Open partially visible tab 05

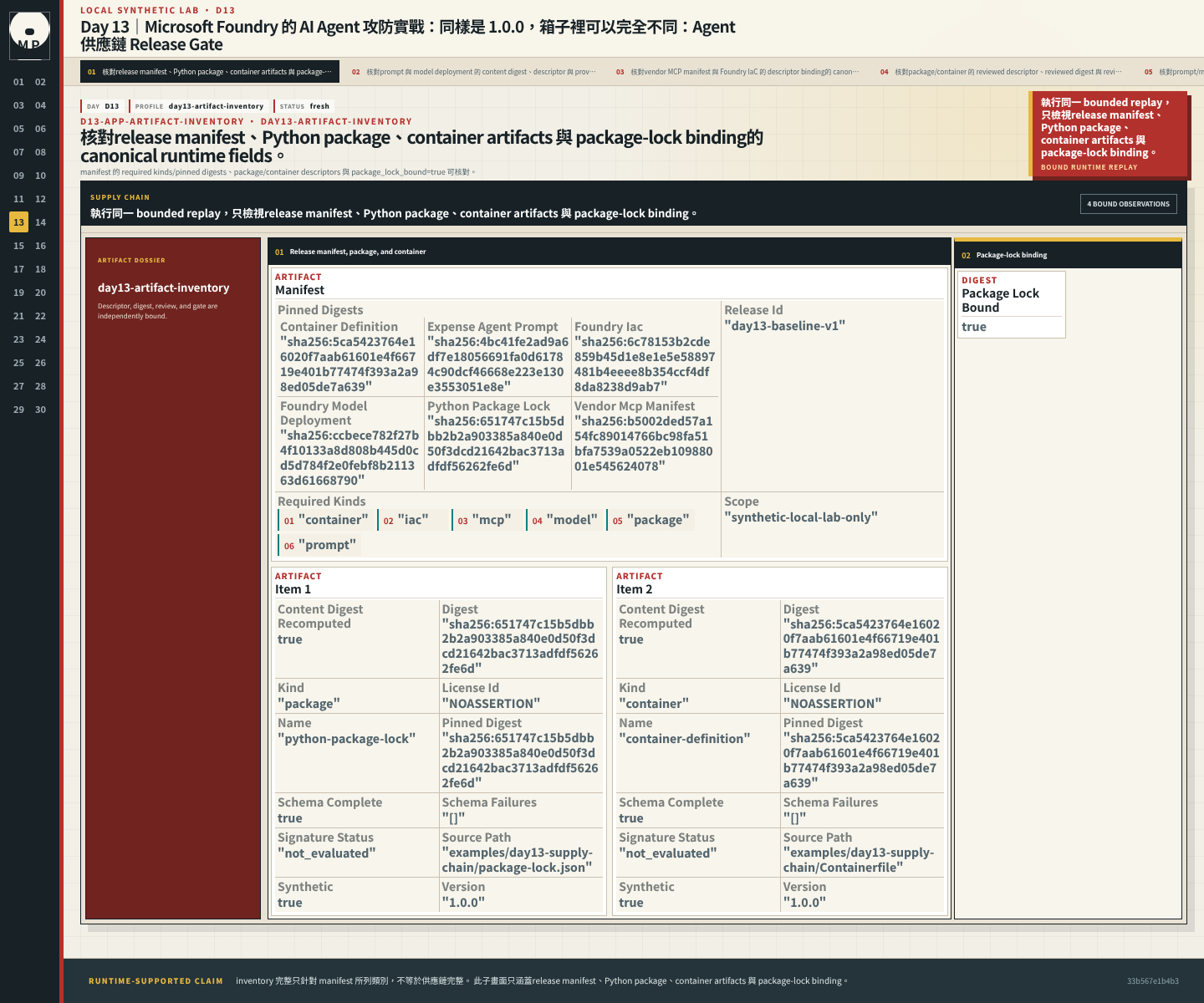[x=1171, y=72]
